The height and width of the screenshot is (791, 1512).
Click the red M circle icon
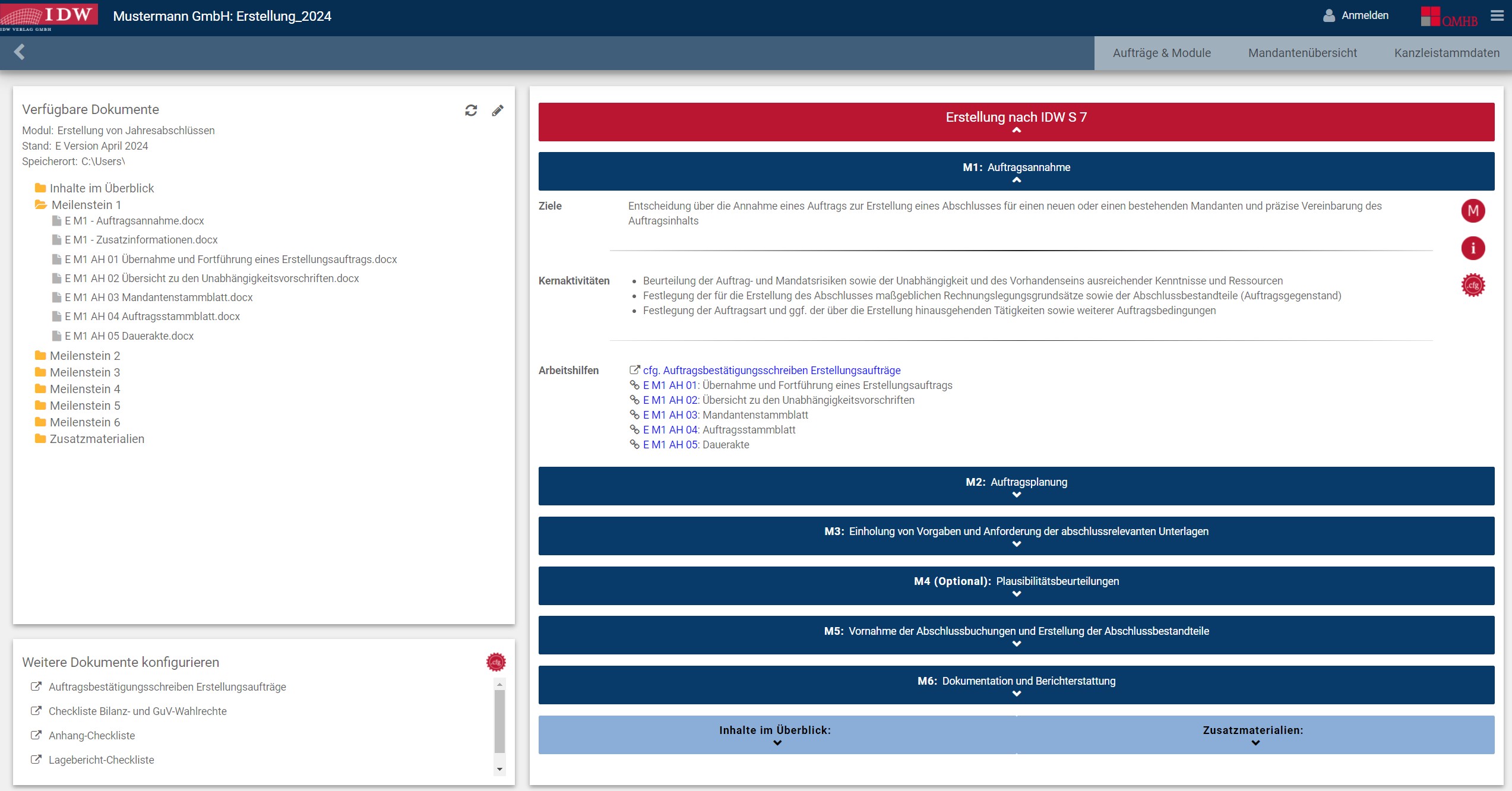(x=1473, y=211)
